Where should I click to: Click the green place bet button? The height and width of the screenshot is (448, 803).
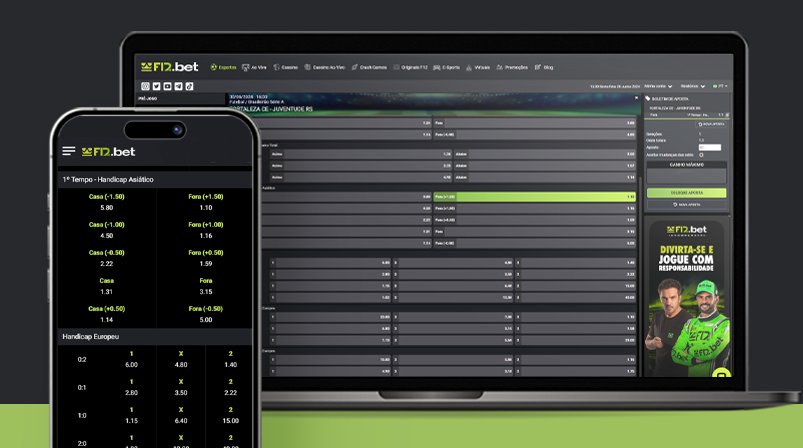pos(686,193)
